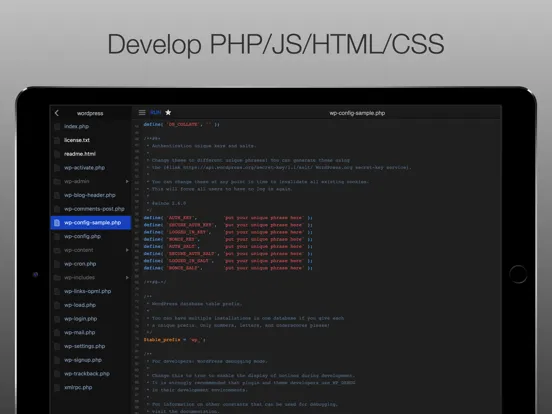Tap the iPad home button
The image size is (552, 414).
(518, 274)
